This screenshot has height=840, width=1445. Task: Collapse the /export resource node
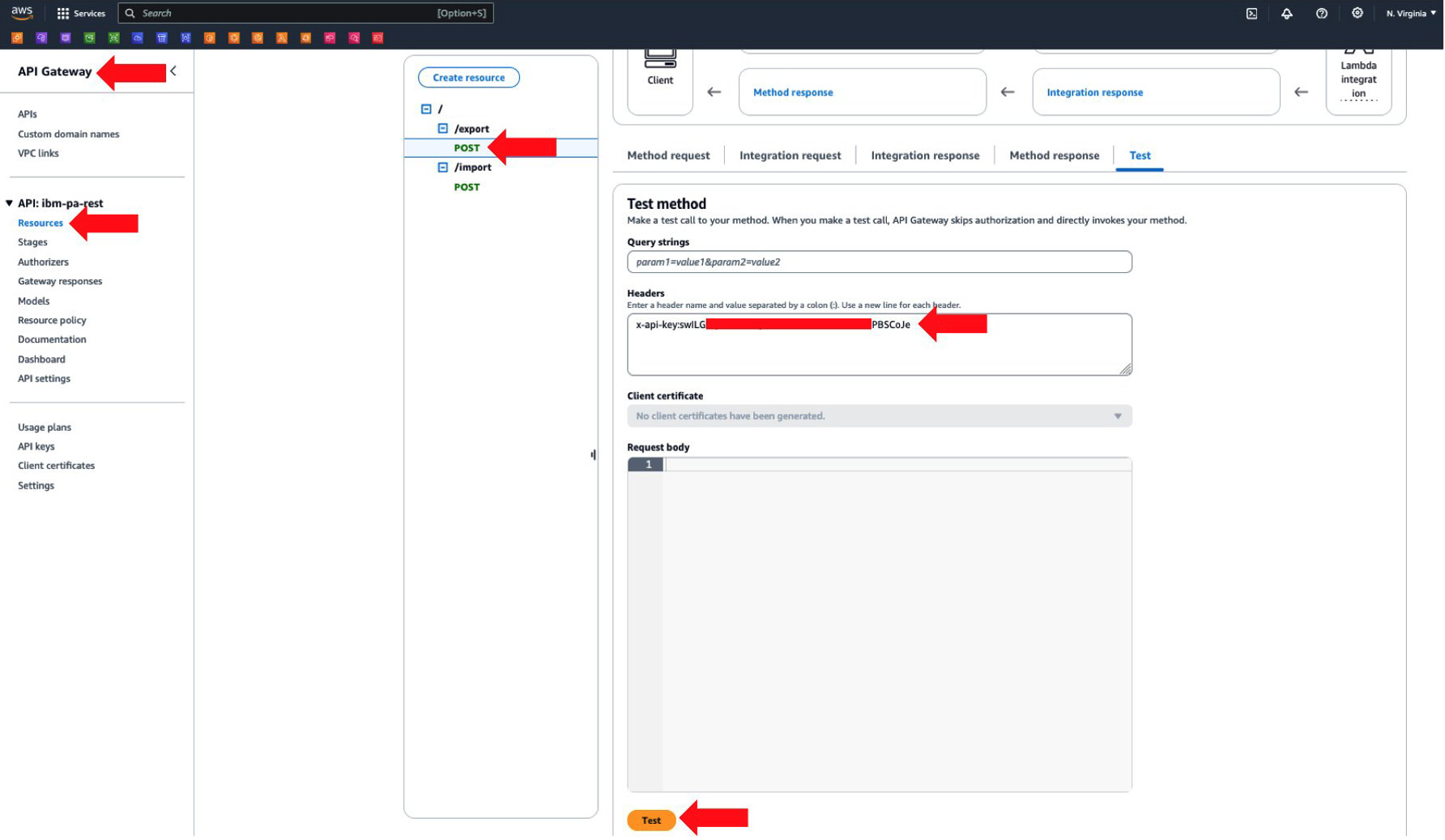click(443, 129)
